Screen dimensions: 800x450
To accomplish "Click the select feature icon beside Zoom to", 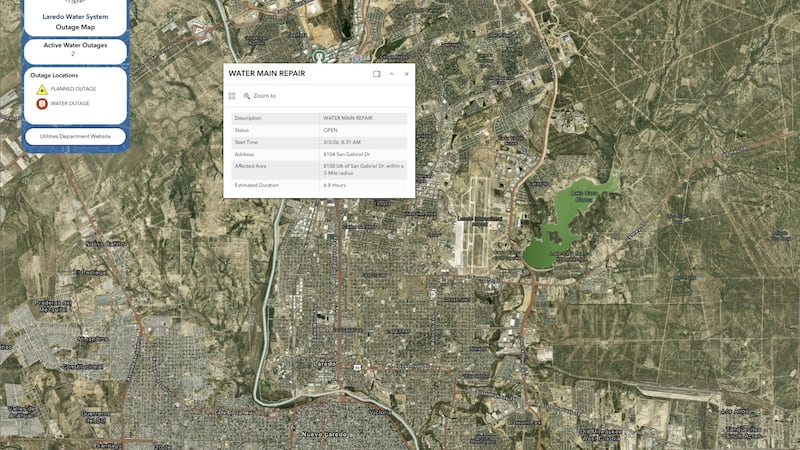I will (x=232, y=96).
